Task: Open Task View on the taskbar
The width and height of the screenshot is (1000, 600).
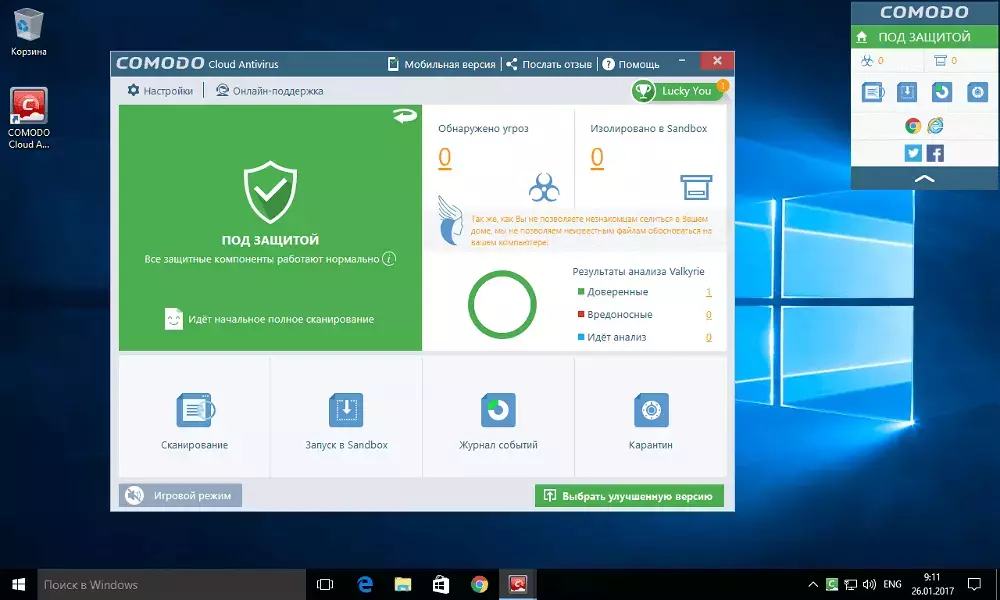Action: (325, 584)
